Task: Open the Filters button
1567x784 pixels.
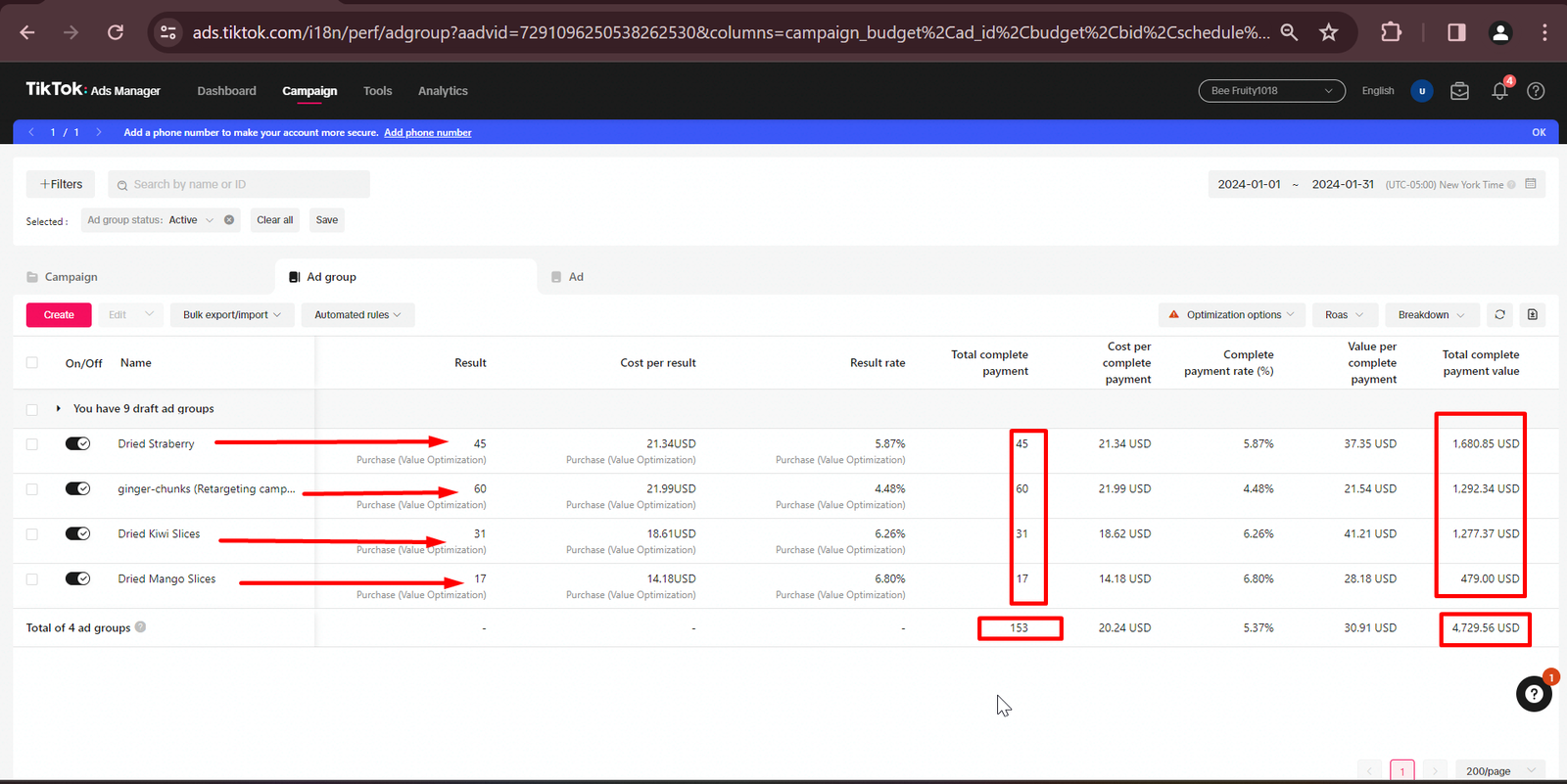Action: point(61,184)
